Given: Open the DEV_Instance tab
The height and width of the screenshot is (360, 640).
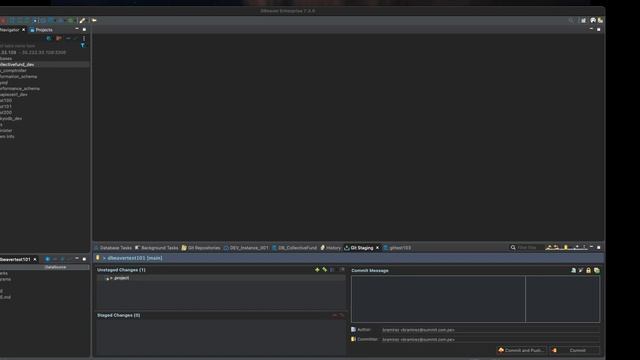Looking at the screenshot, I should point(246,248).
